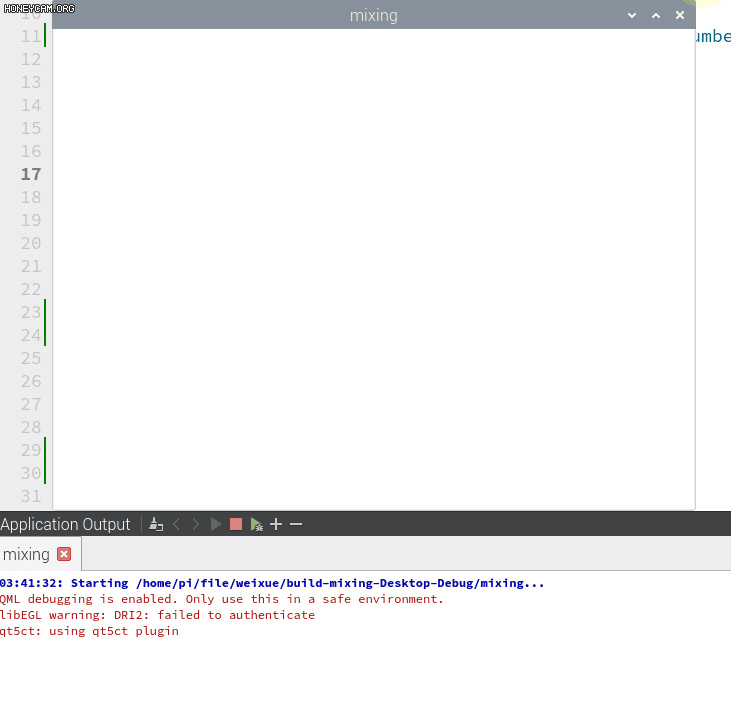Click the Starting mixing path output line
The width and height of the screenshot is (731, 728).
(272, 583)
